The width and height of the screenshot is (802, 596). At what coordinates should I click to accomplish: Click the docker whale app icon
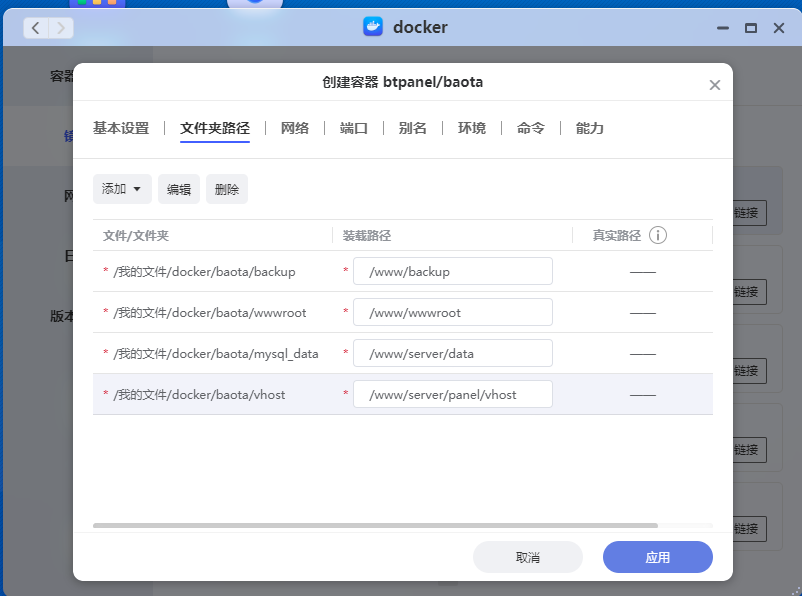coord(373,27)
